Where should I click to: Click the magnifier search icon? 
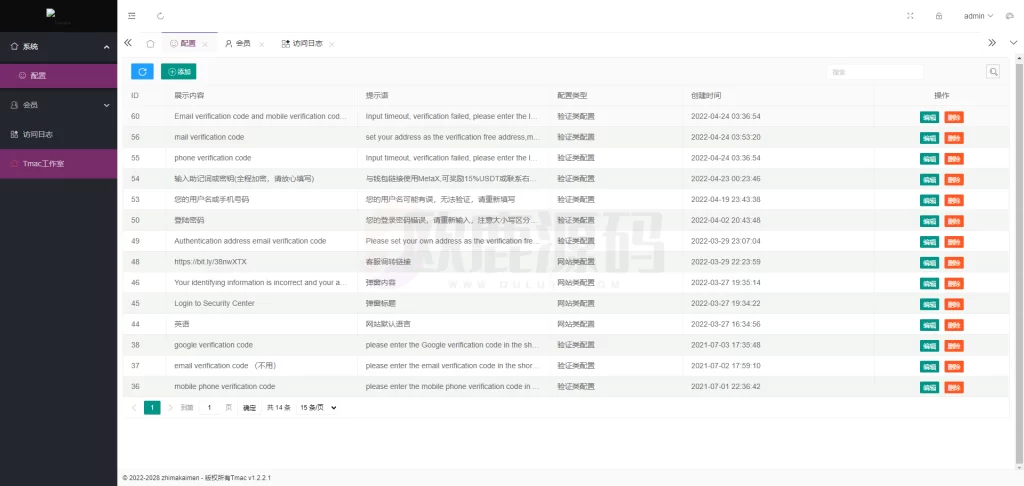pos(993,72)
